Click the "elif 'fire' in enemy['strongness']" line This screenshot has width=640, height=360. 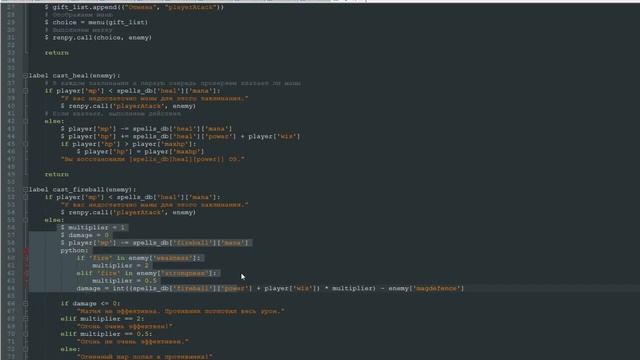[147, 273]
